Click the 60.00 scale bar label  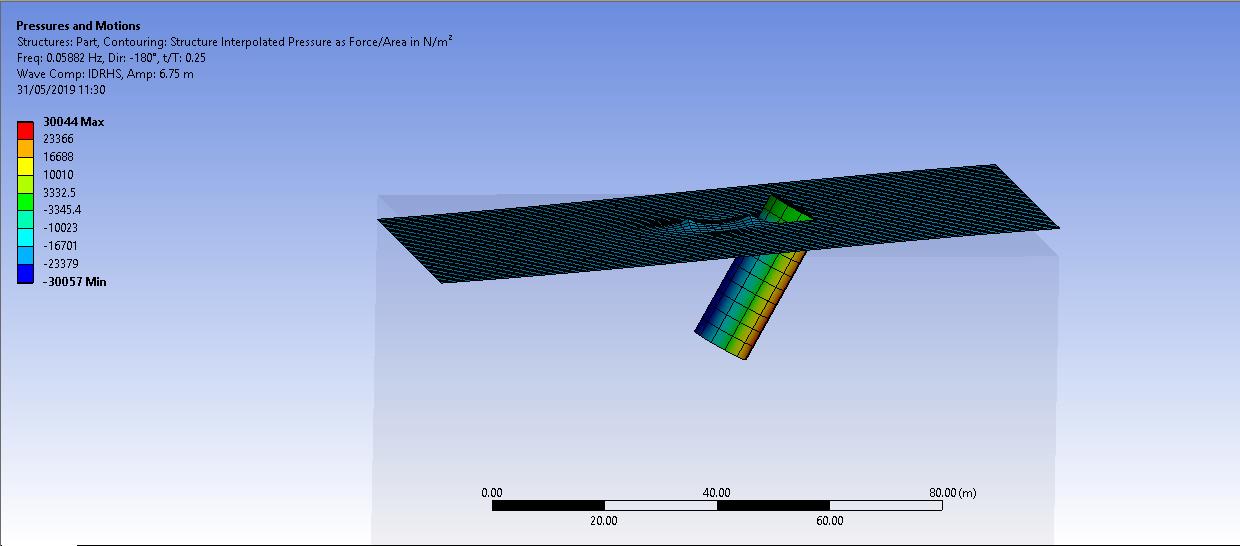pyautogui.click(x=830, y=520)
